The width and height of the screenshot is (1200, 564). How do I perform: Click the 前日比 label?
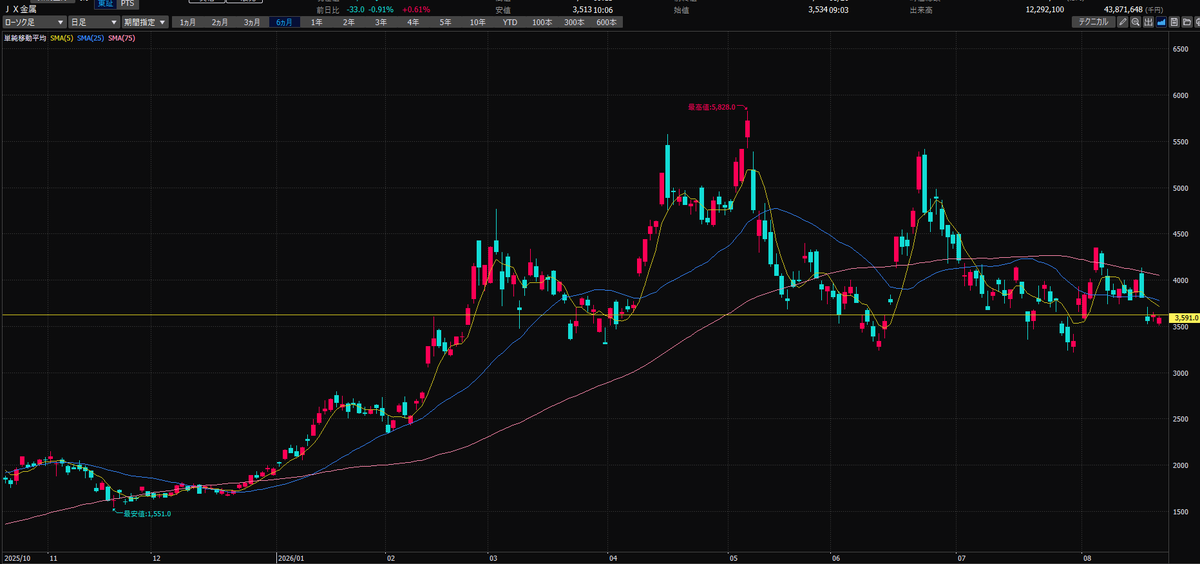coord(327,9)
